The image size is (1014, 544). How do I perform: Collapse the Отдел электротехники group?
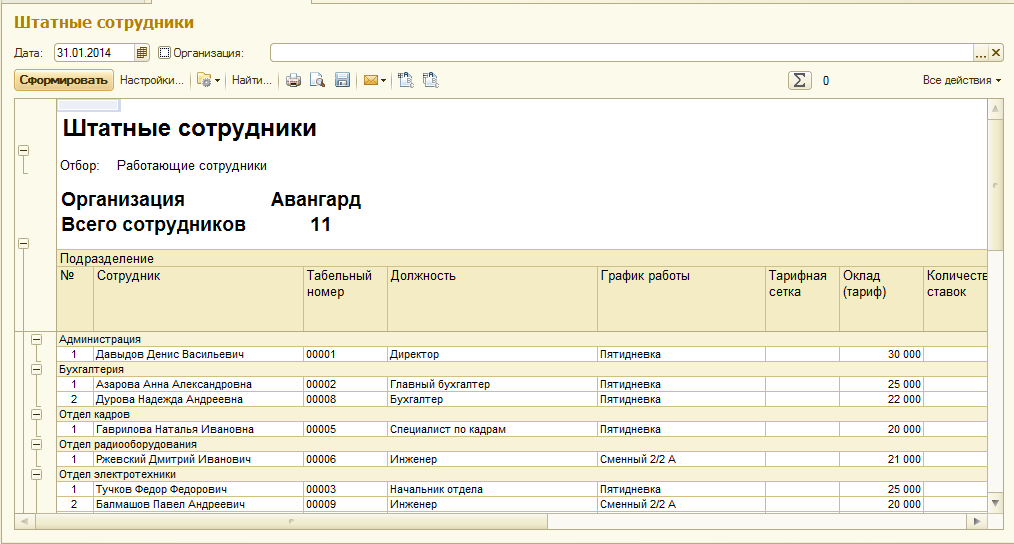point(37,475)
